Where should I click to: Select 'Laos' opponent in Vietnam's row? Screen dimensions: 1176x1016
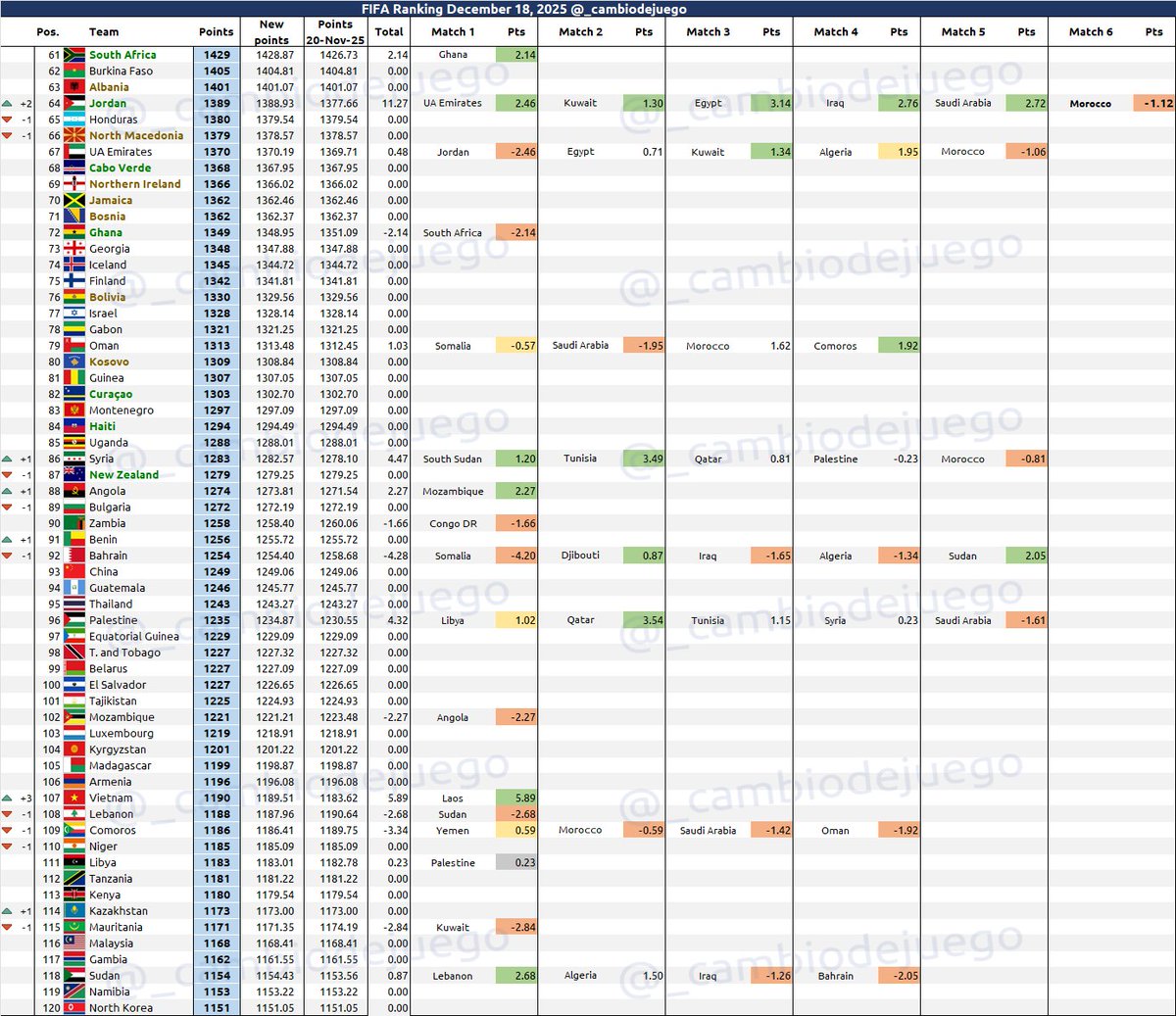[453, 798]
